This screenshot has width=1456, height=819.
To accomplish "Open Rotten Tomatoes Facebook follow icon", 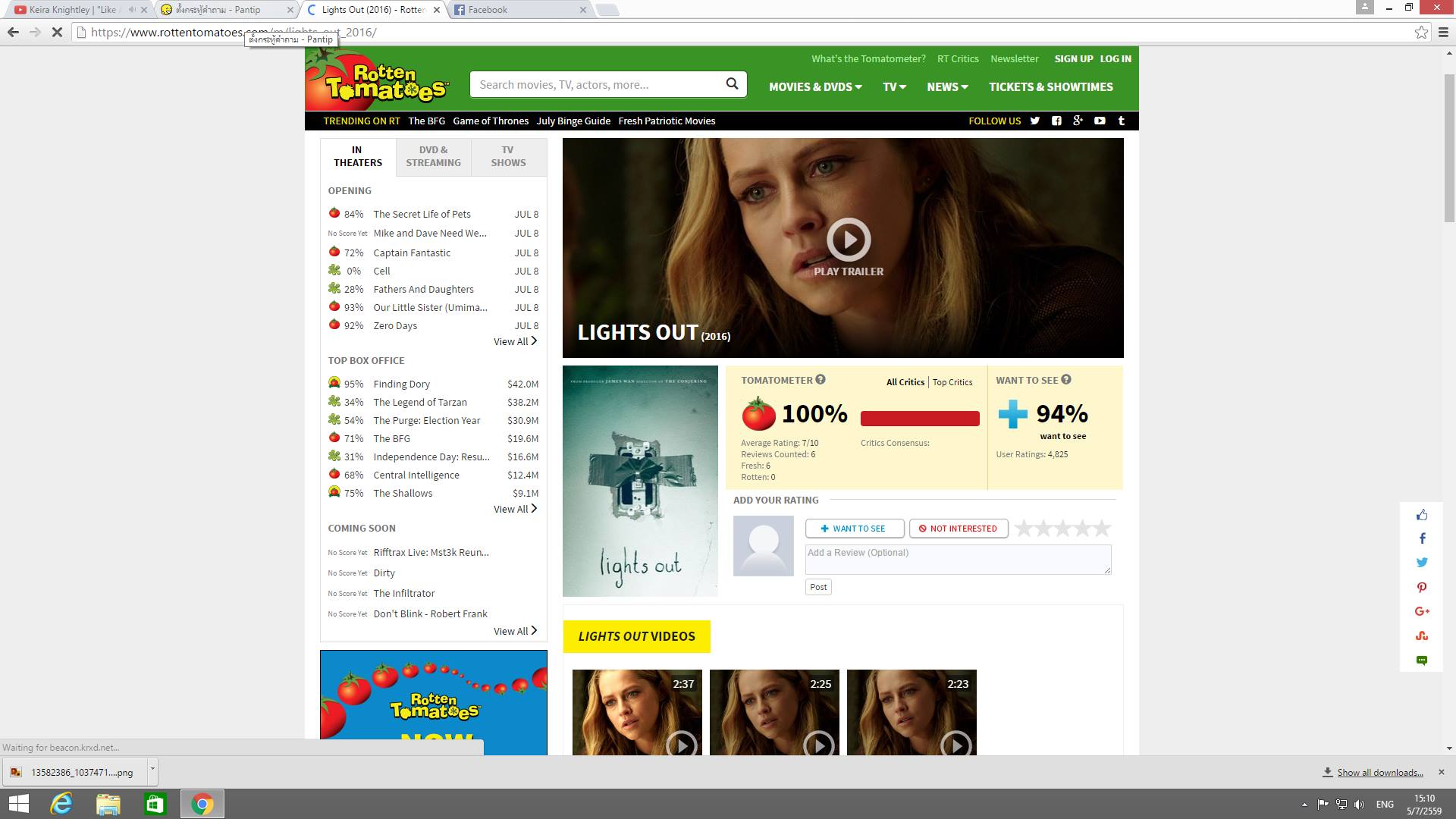I will click(x=1056, y=121).
